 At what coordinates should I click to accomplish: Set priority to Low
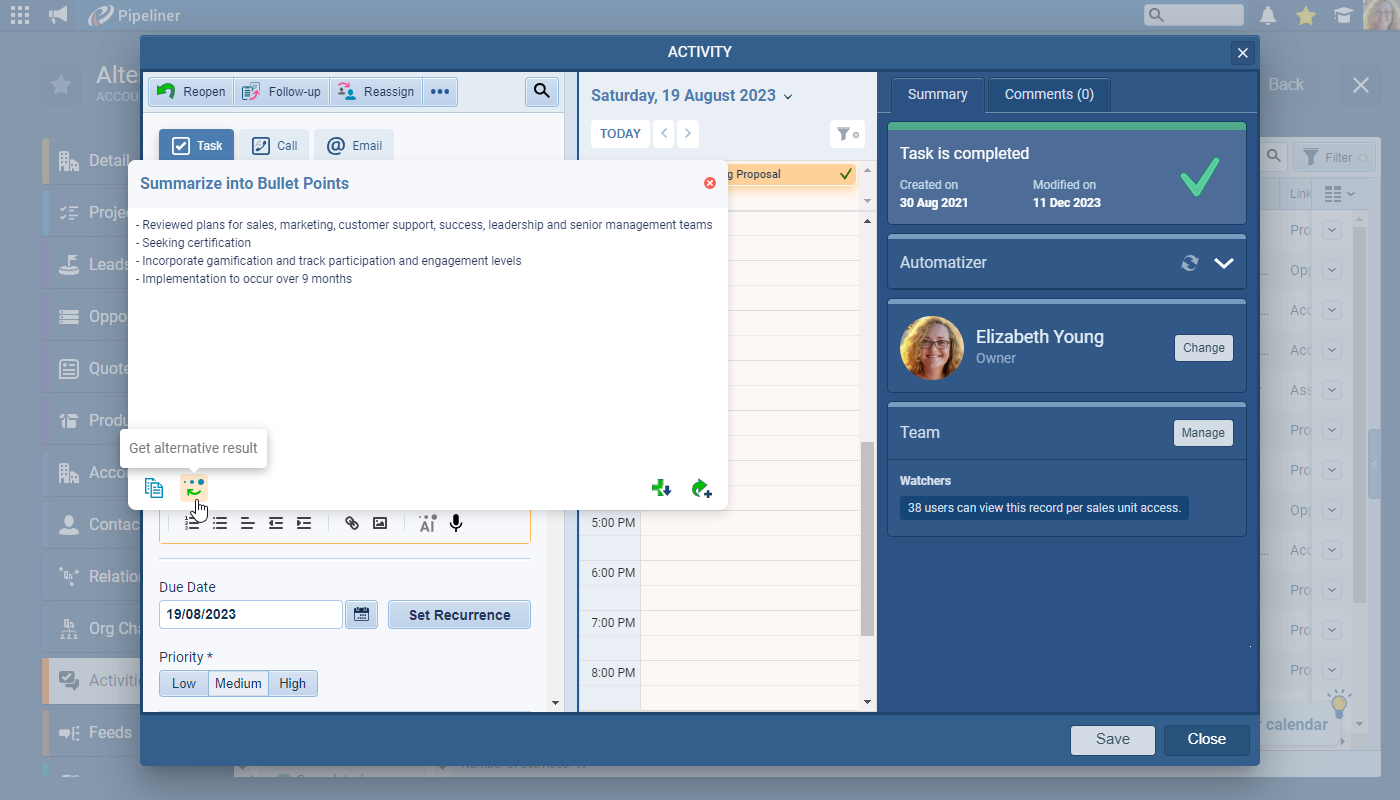[184, 684]
